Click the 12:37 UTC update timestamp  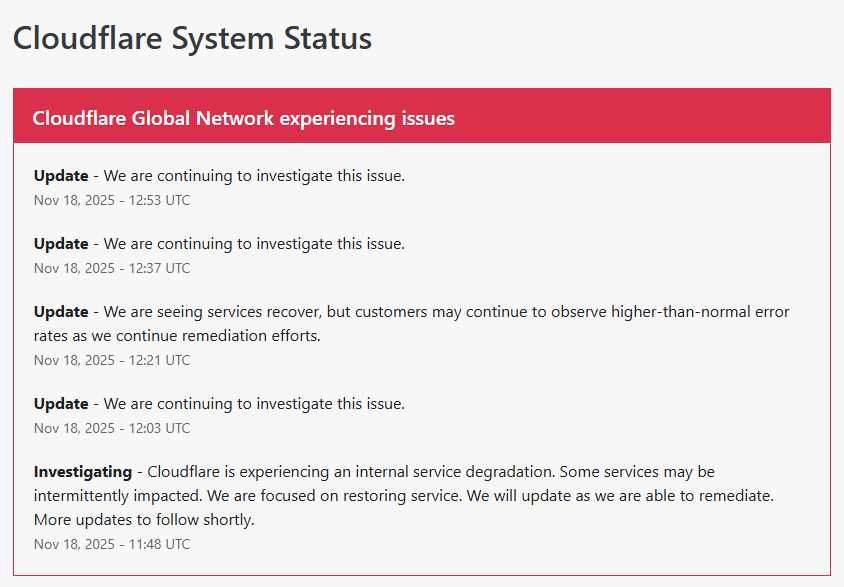[x=111, y=268]
